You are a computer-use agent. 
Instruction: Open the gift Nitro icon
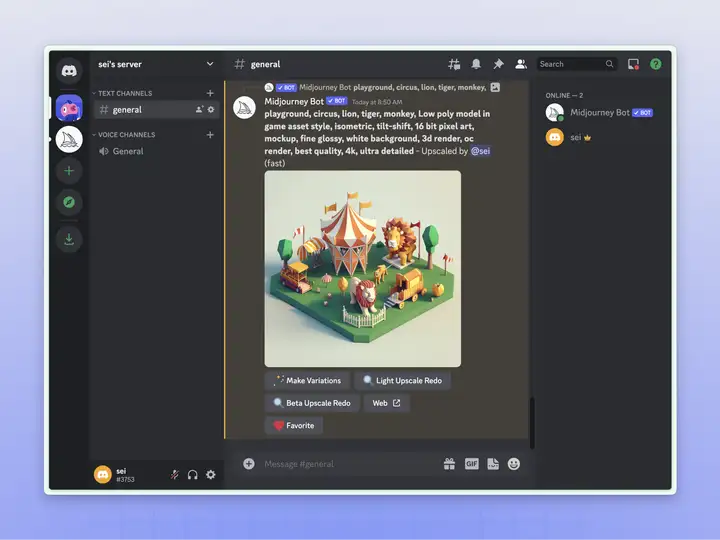click(x=450, y=464)
